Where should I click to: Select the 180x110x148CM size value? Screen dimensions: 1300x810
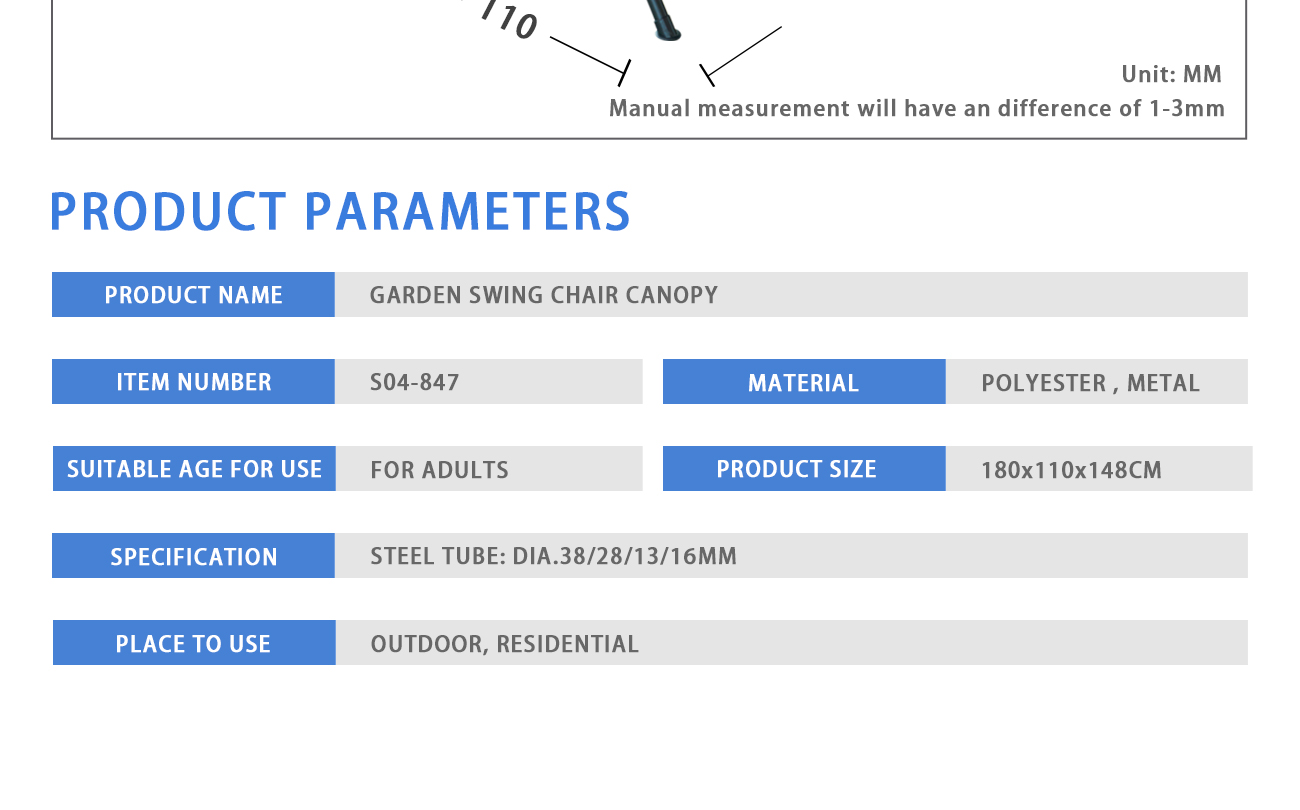[x=1071, y=470]
